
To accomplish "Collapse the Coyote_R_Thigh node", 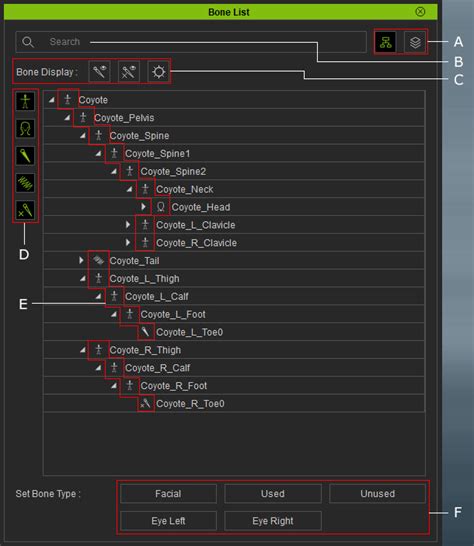I will pyautogui.click(x=83, y=350).
